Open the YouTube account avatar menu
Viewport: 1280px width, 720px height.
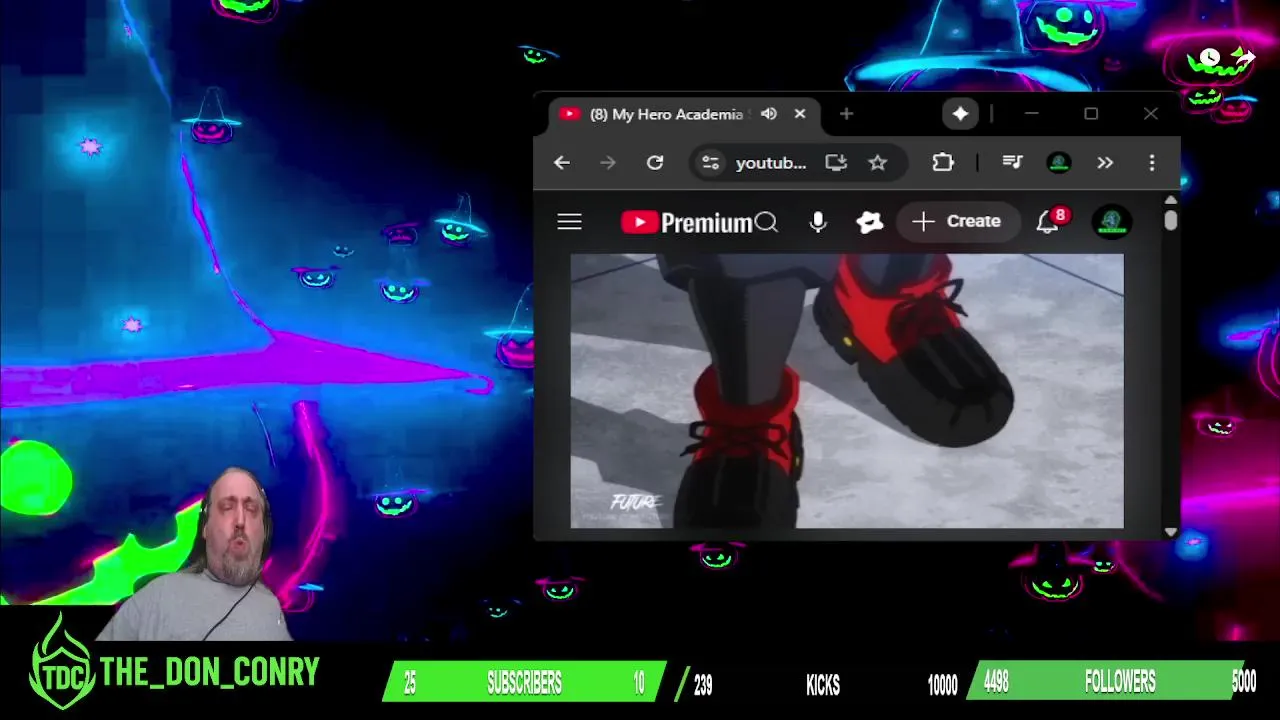(x=1112, y=222)
